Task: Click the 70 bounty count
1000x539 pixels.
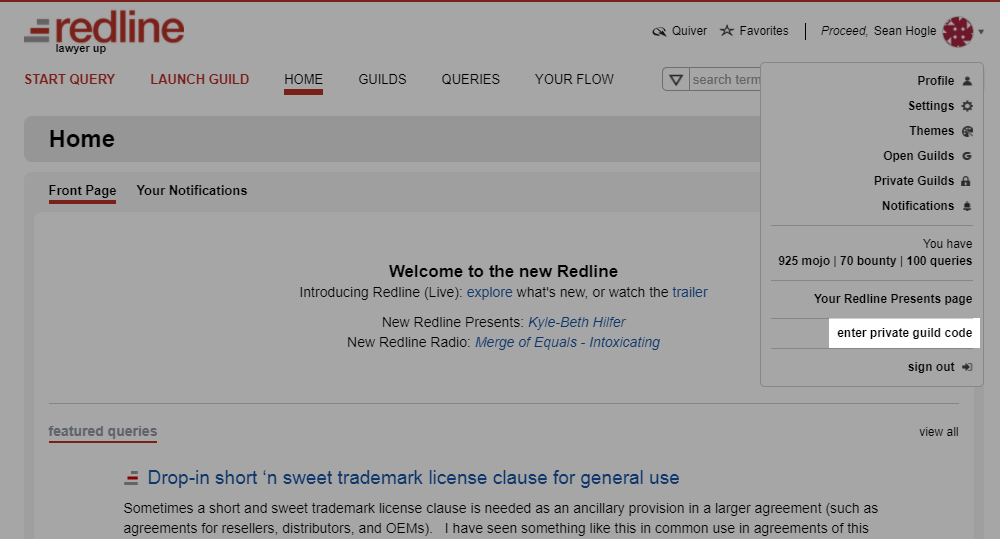Action: 868,261
